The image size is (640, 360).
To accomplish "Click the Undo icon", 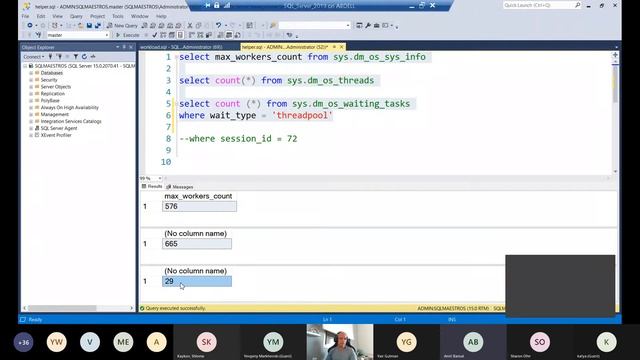I will pos(219,25).
